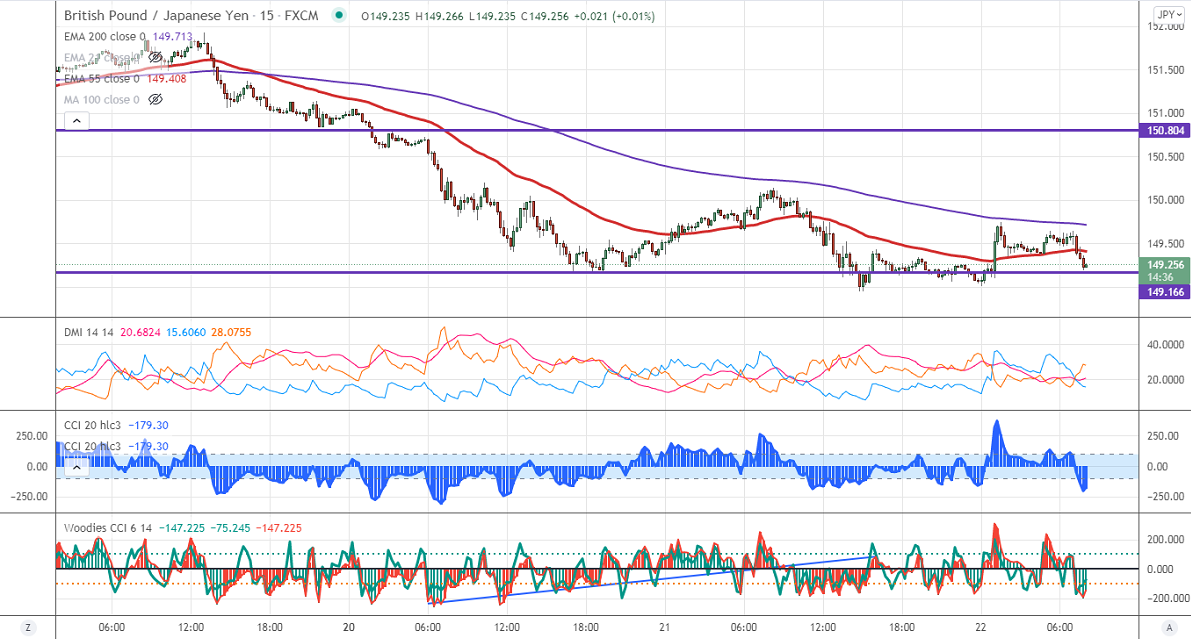Show the hidden EMA 21 indicator via its eye icon
1191x639 pixels.
[155, 57]
